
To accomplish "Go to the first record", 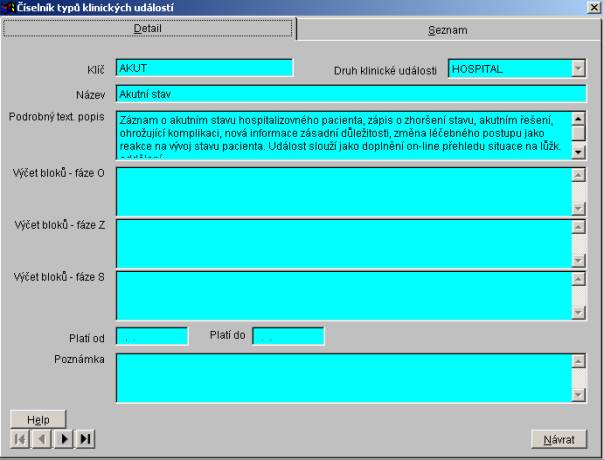I will coord(17,438).
